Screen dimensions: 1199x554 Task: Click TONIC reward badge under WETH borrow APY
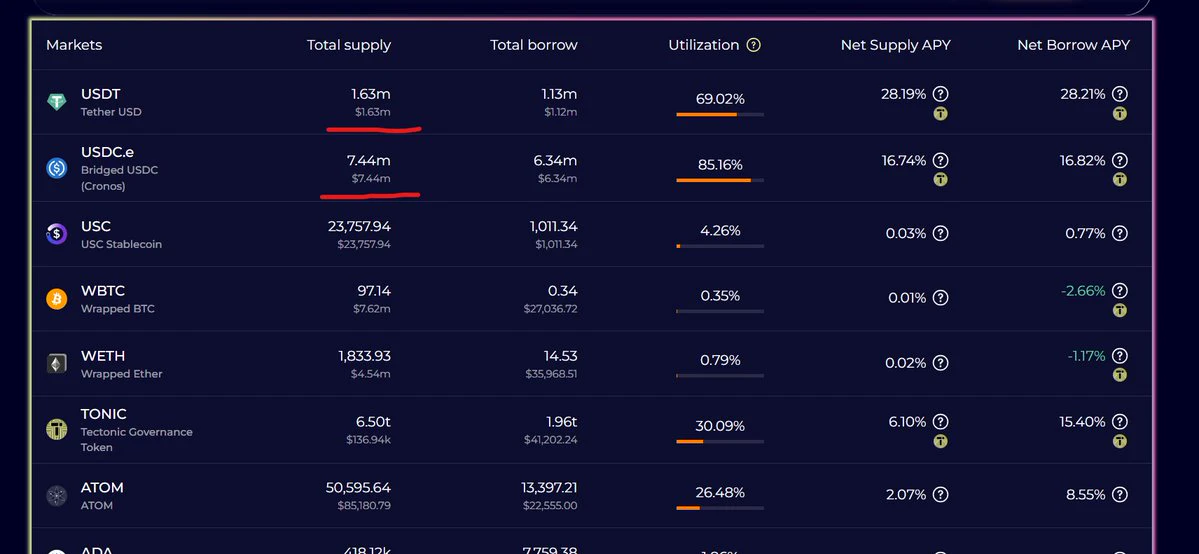click(1119, 376)
